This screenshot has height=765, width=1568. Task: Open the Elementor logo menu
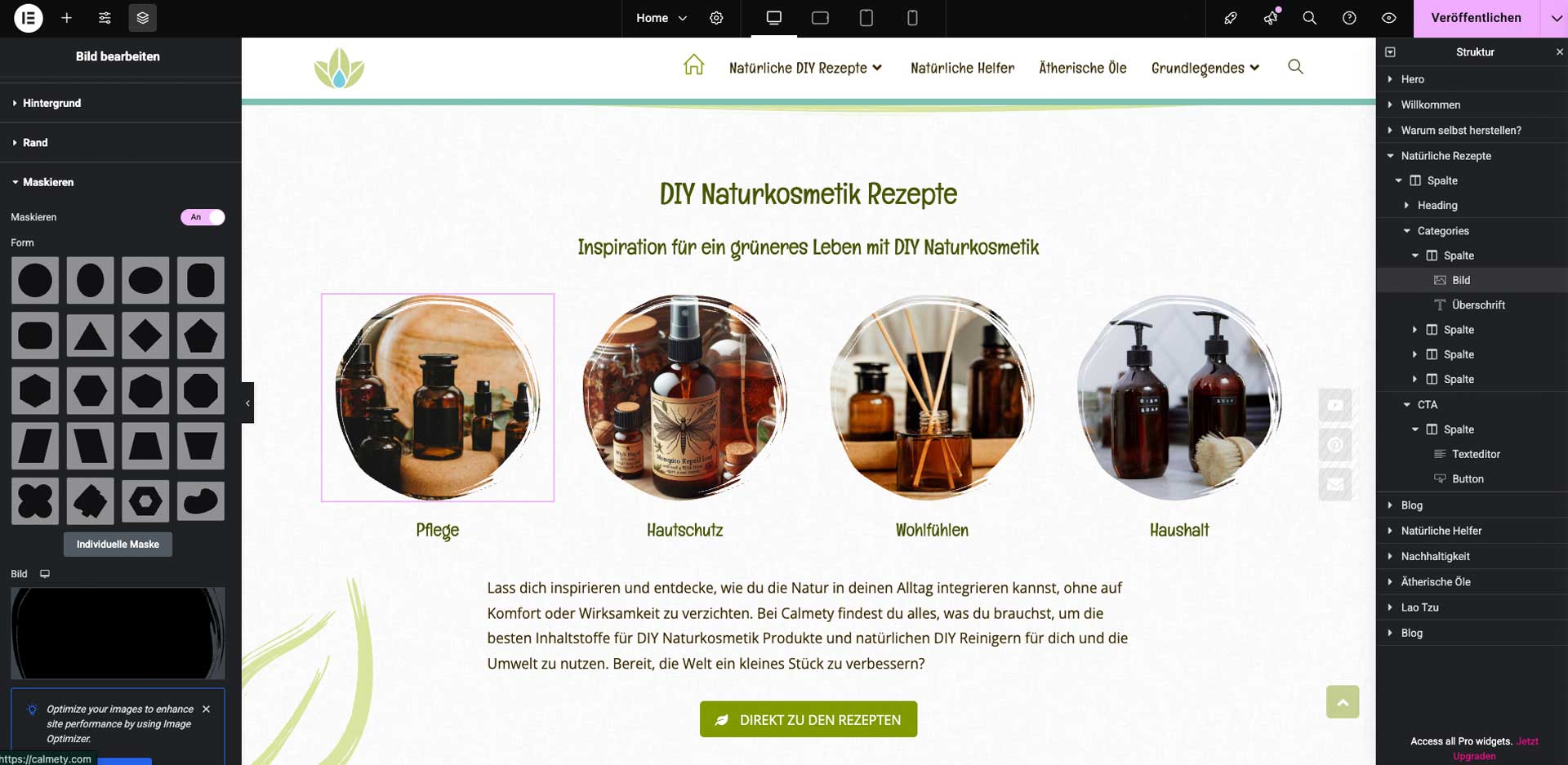point(28,17)
